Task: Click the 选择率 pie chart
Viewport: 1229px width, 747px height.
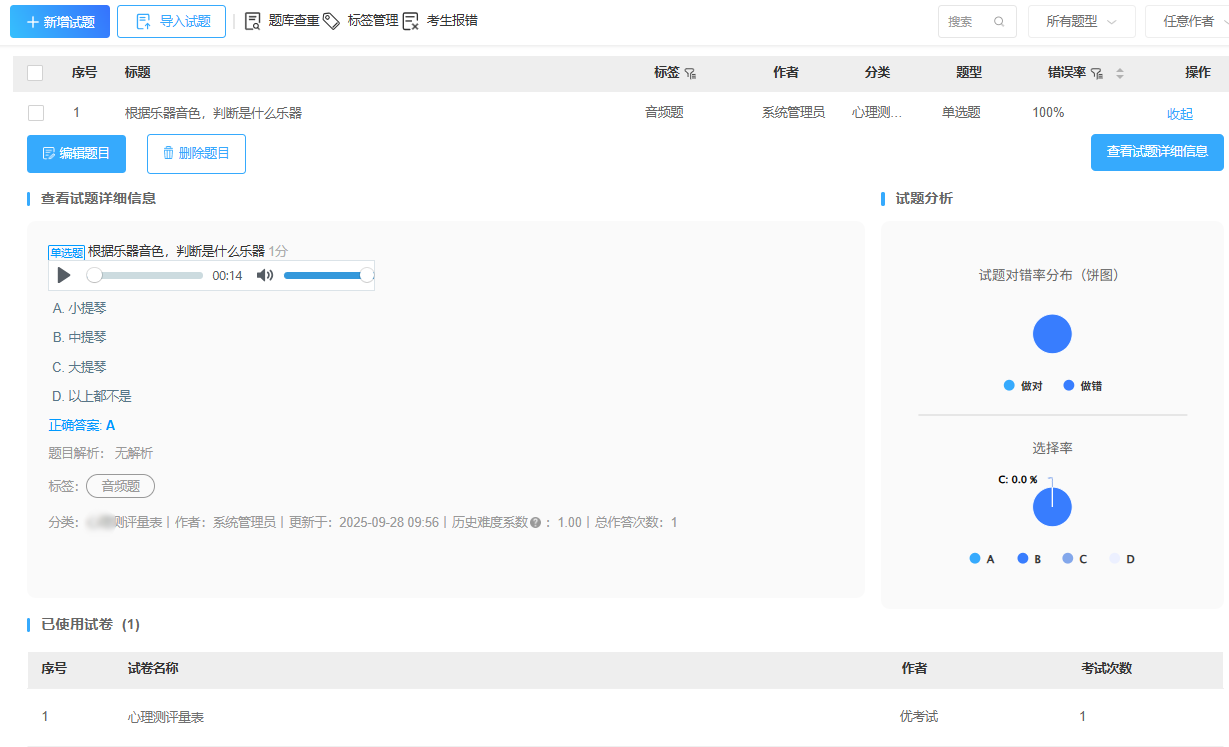Action: (1052, 507)
